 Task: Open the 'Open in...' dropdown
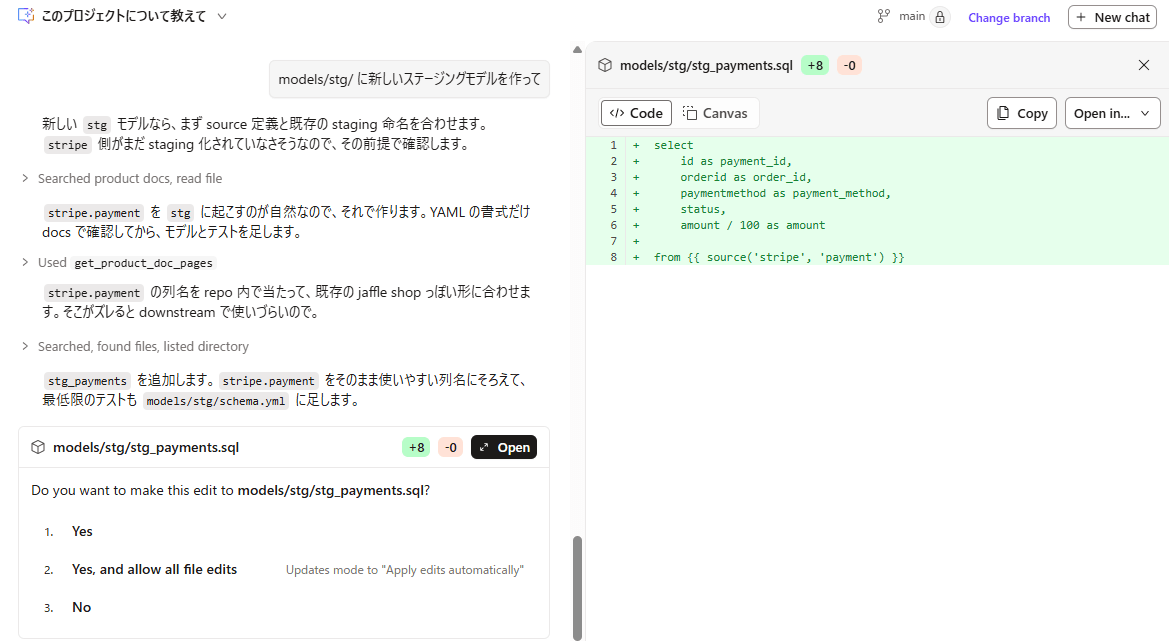(1112, 113)
